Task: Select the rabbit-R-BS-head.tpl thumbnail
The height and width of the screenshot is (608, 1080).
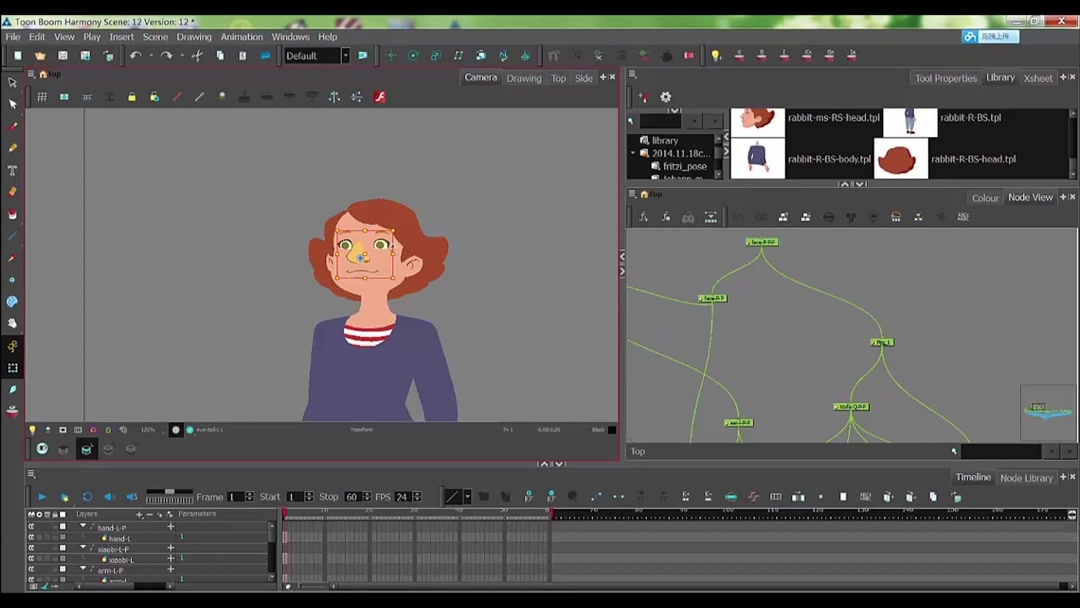Action: click(x=900, y=158)
